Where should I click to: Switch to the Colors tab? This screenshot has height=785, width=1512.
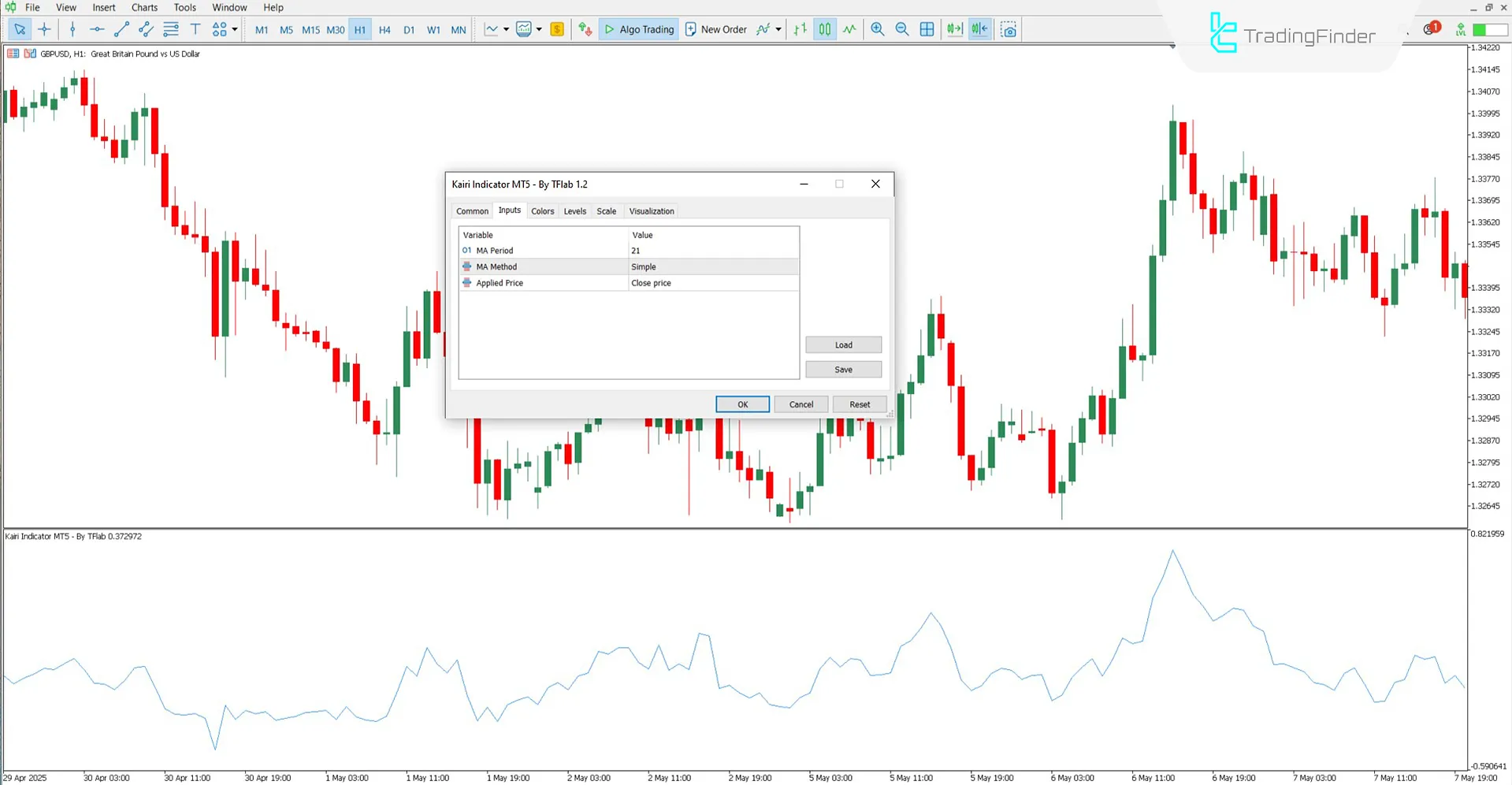coord(542,210)
